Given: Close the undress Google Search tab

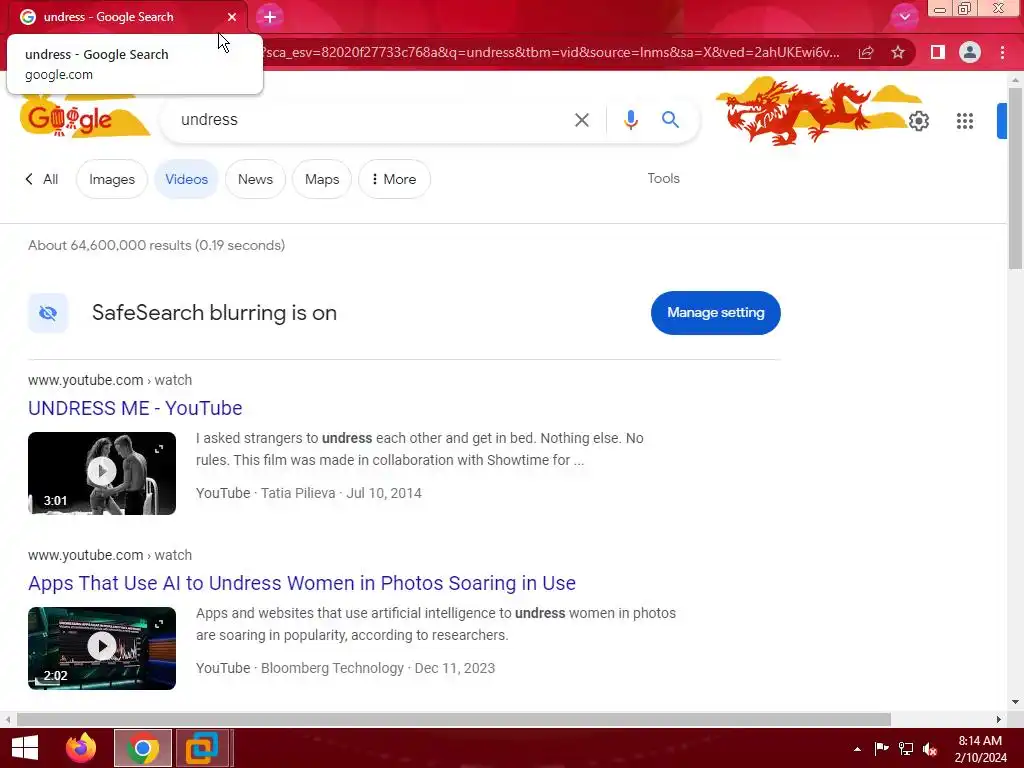Looking at the screenshot, I should click(232, 17).
